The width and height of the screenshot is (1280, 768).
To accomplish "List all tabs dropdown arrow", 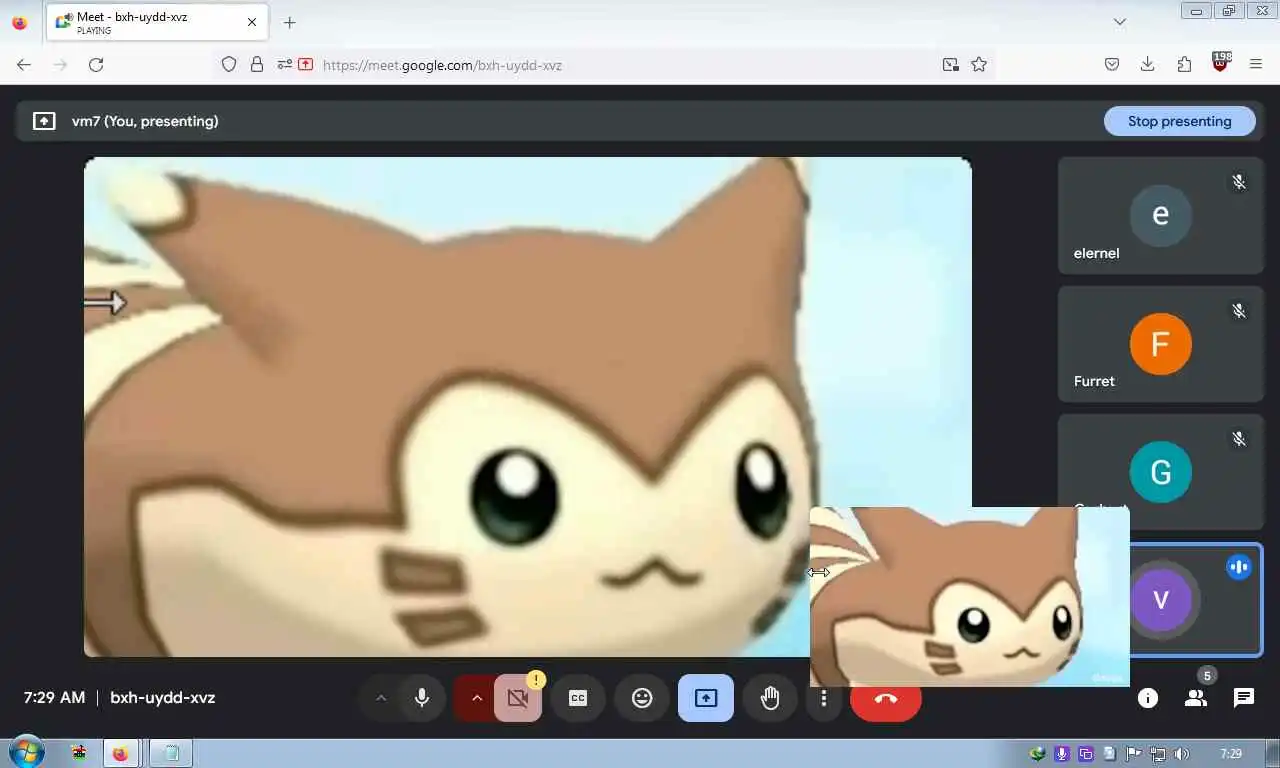I will (1120, 22).
